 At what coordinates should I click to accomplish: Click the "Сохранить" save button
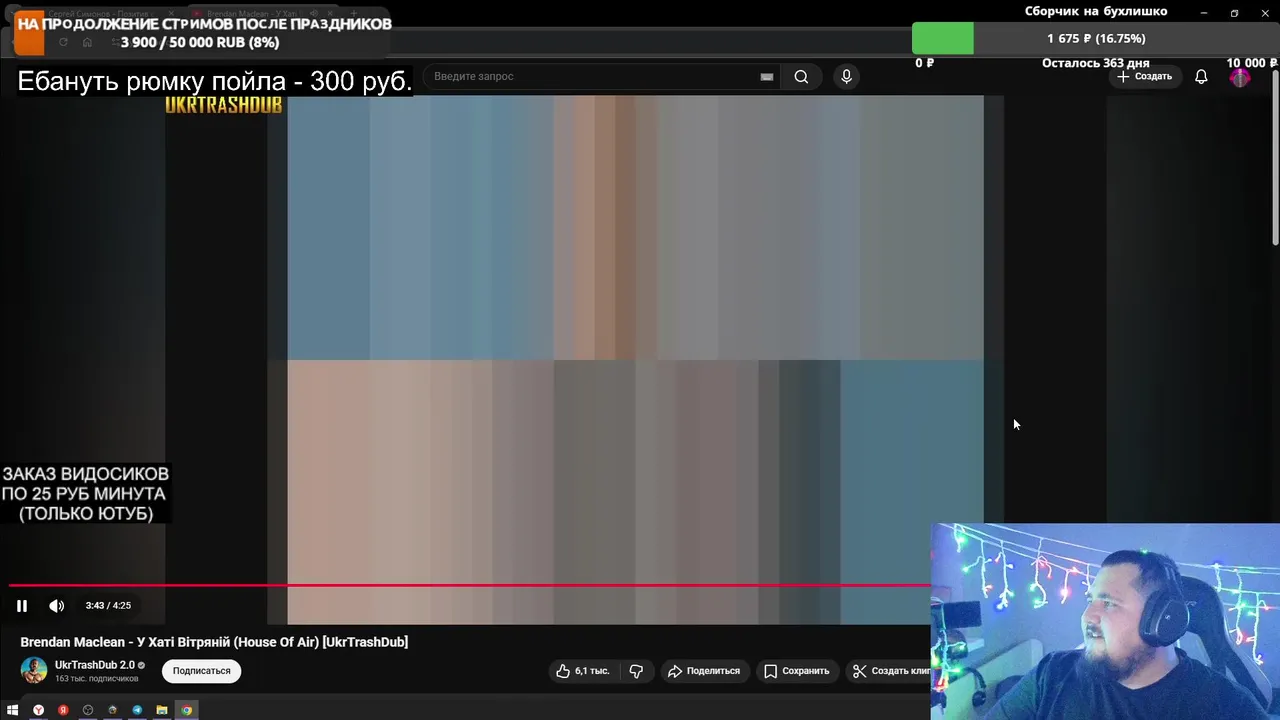point(797,671)
